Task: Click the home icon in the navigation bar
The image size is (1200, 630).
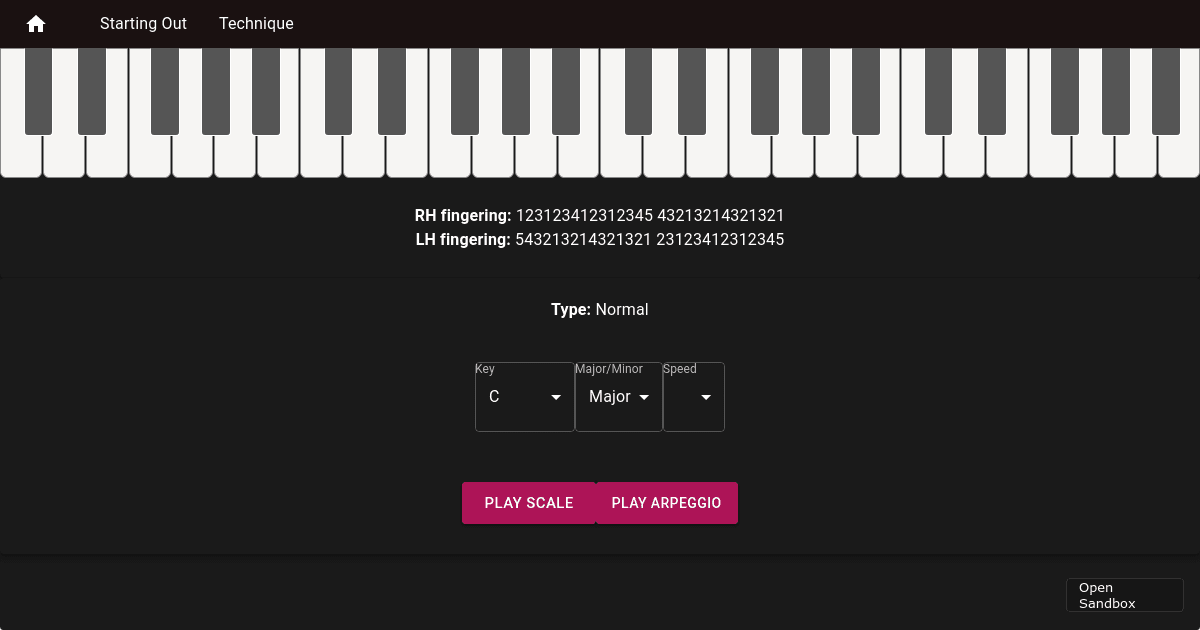Action: [36, 24]
